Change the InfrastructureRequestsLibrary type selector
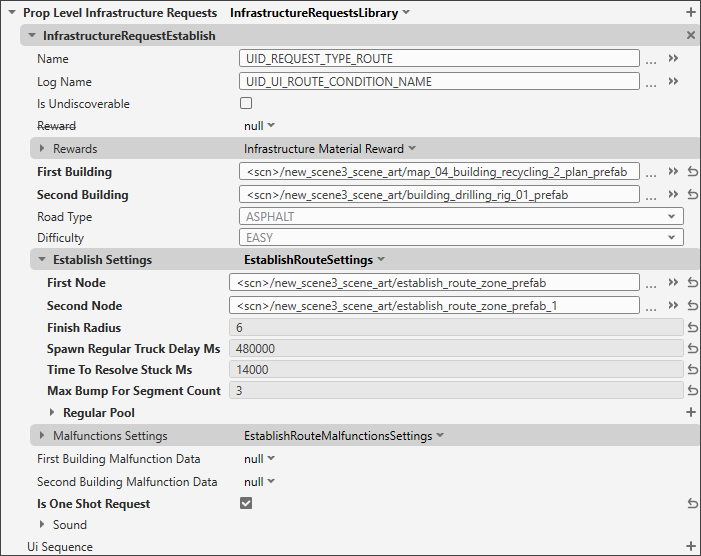This screenshot has width=701, height=556. pyautogui.click(x=320, y=13)
